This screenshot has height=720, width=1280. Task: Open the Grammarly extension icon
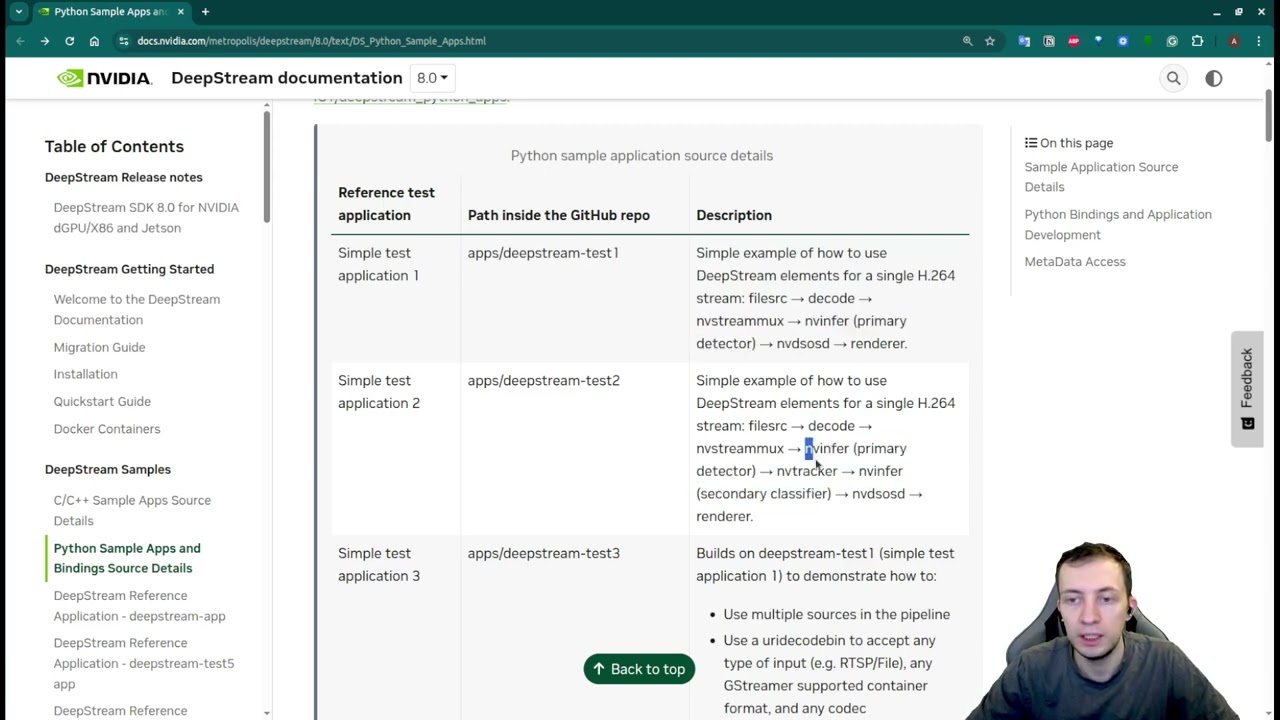pos(1172,41)
